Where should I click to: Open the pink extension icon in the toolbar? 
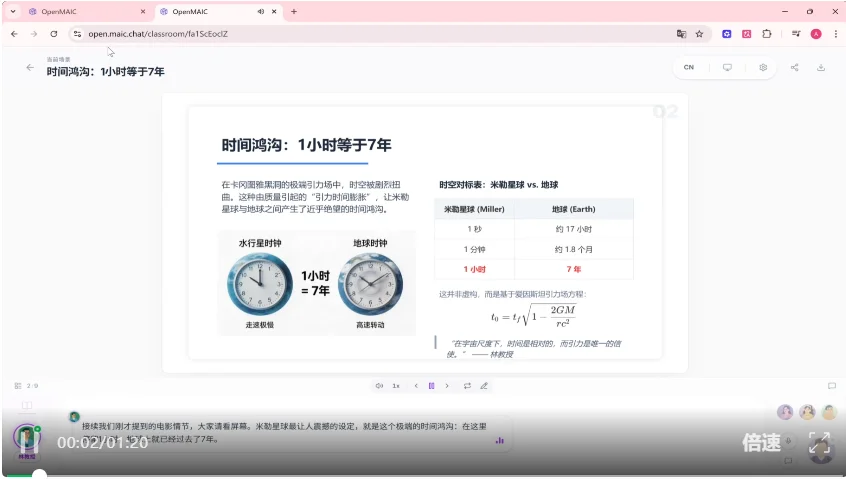coord(747,33)
